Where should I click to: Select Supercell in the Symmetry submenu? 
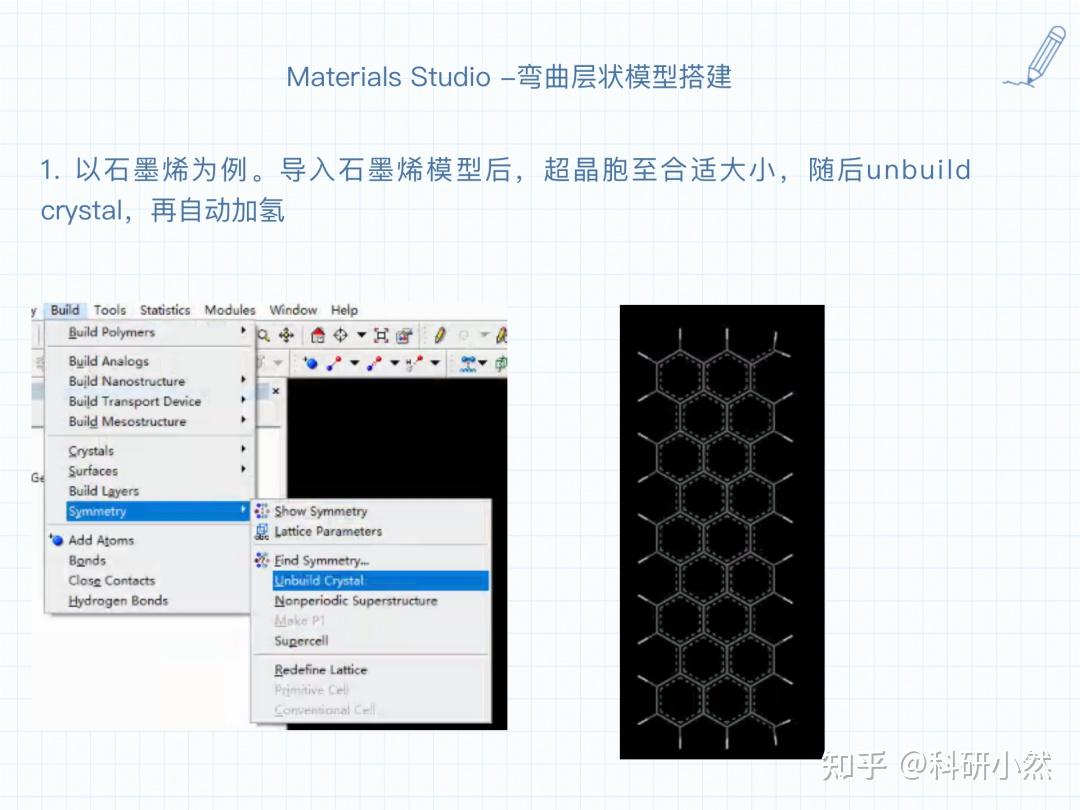point(300,641)
